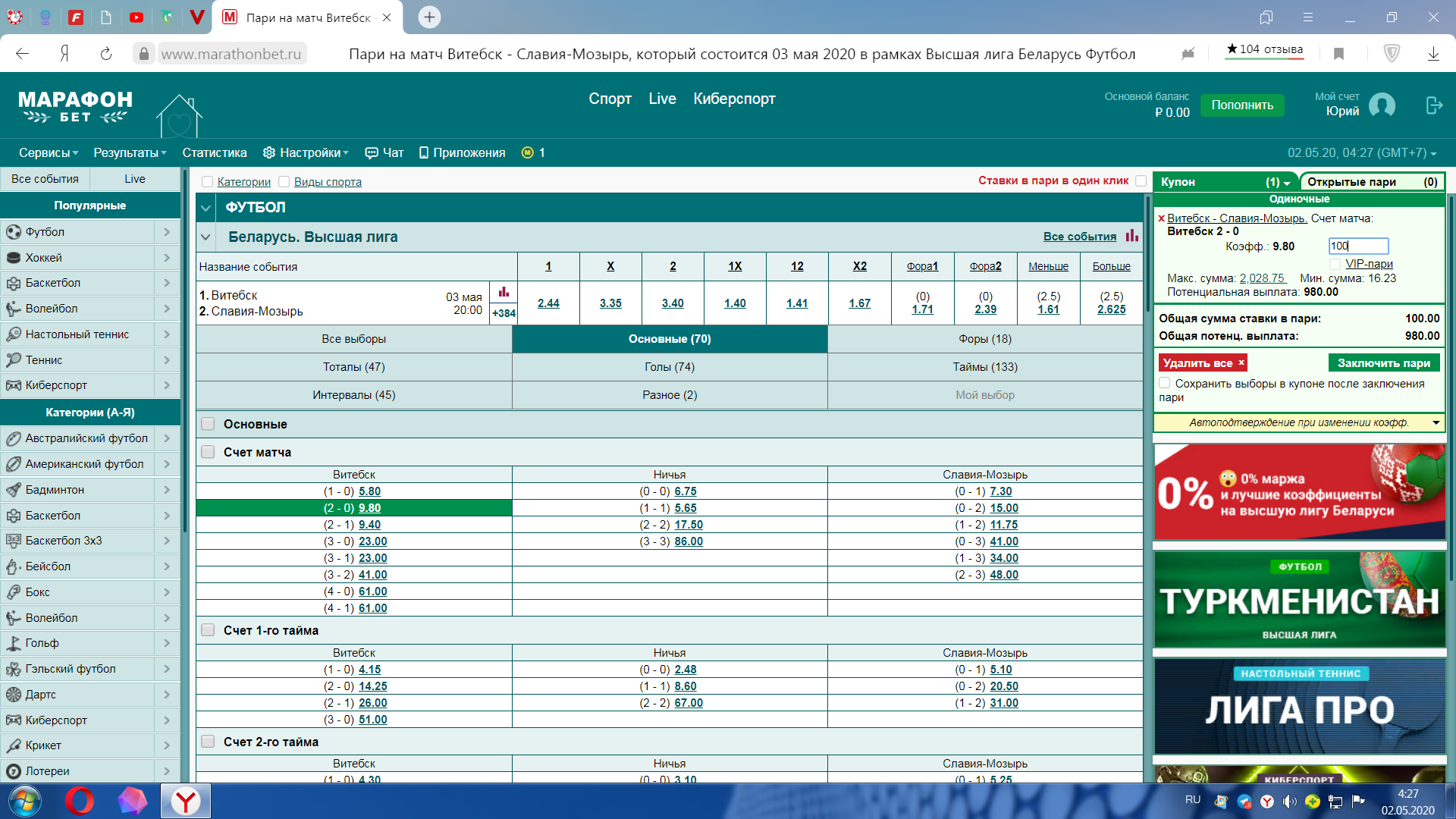
Task: Click the logout icon in header
Action: pos(1433,105)
